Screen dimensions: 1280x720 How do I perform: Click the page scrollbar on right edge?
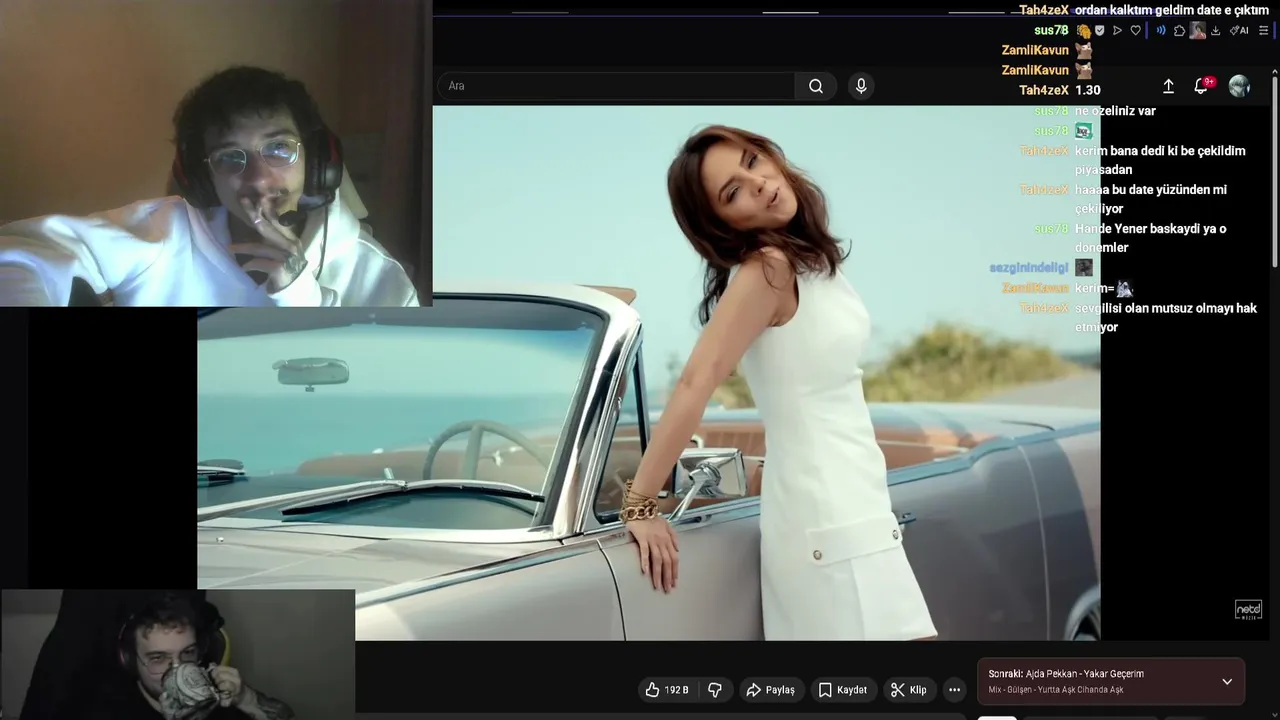click(x=1274, y=170)
